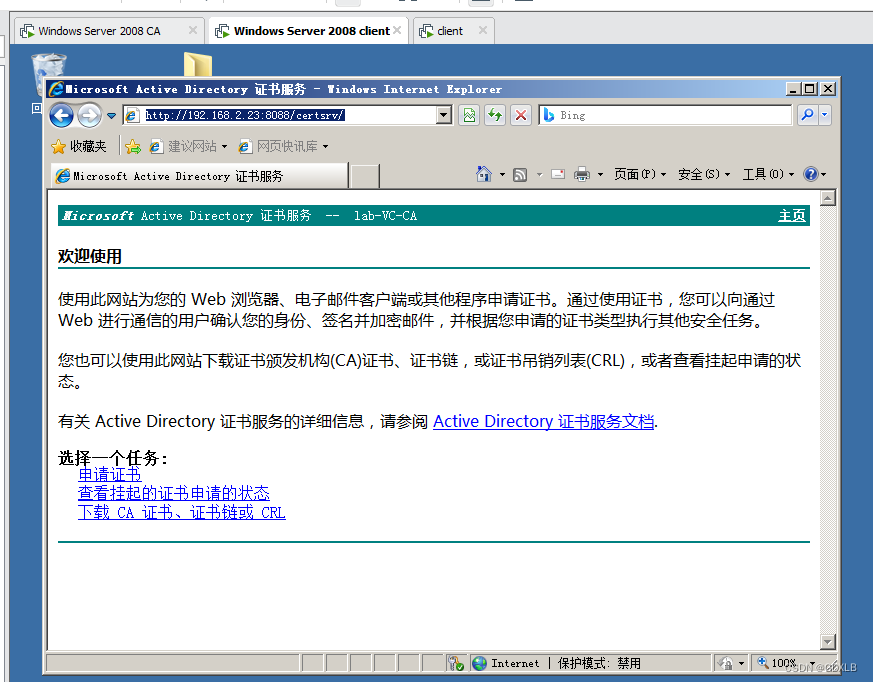The height and width of the screenshot is (682, 873).
Task: Select the folder icon on desktop
Action: pyautogui.click(x=198, y=64)
